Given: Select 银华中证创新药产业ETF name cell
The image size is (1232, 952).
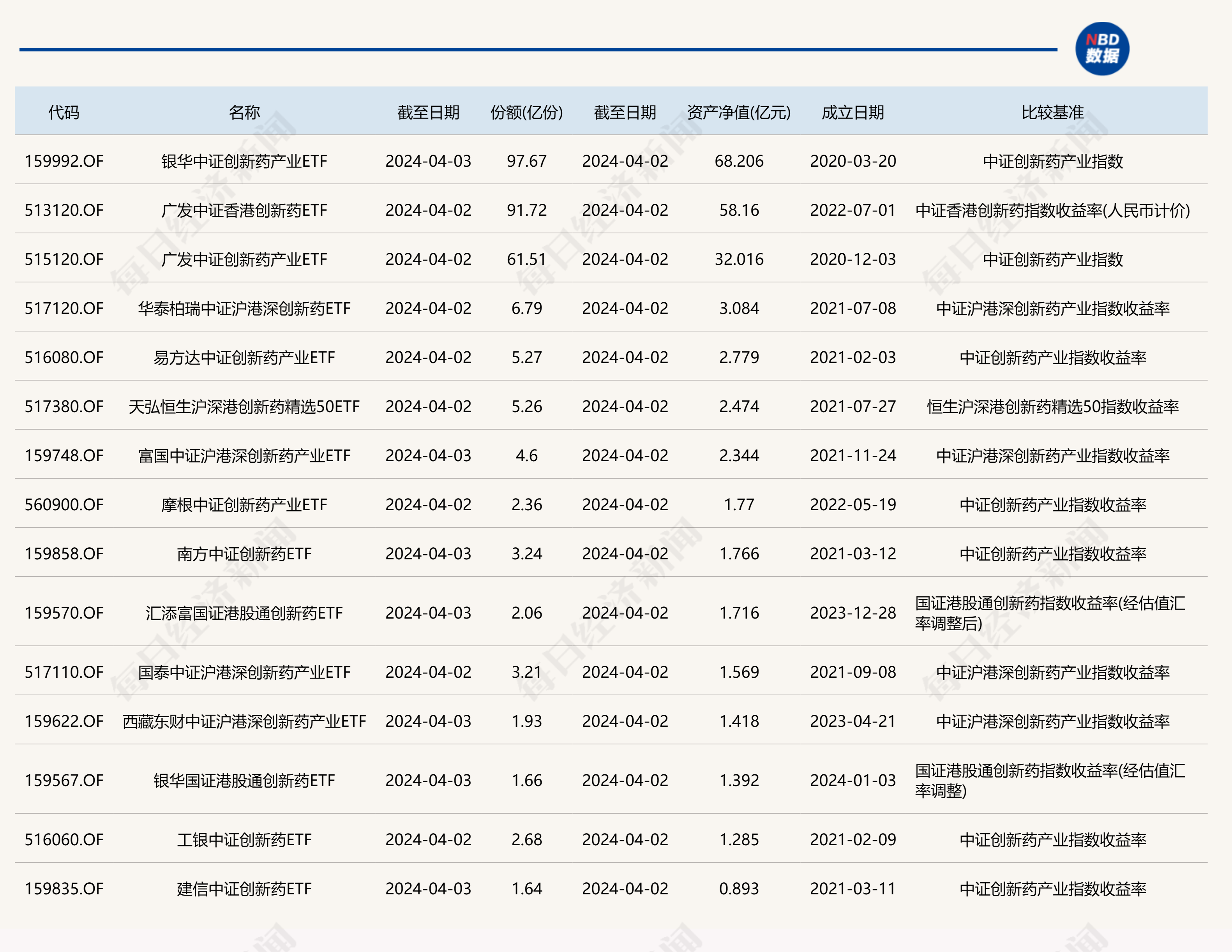Looking at the screenshot, I should pyautogui.click(x=244, y=161).
